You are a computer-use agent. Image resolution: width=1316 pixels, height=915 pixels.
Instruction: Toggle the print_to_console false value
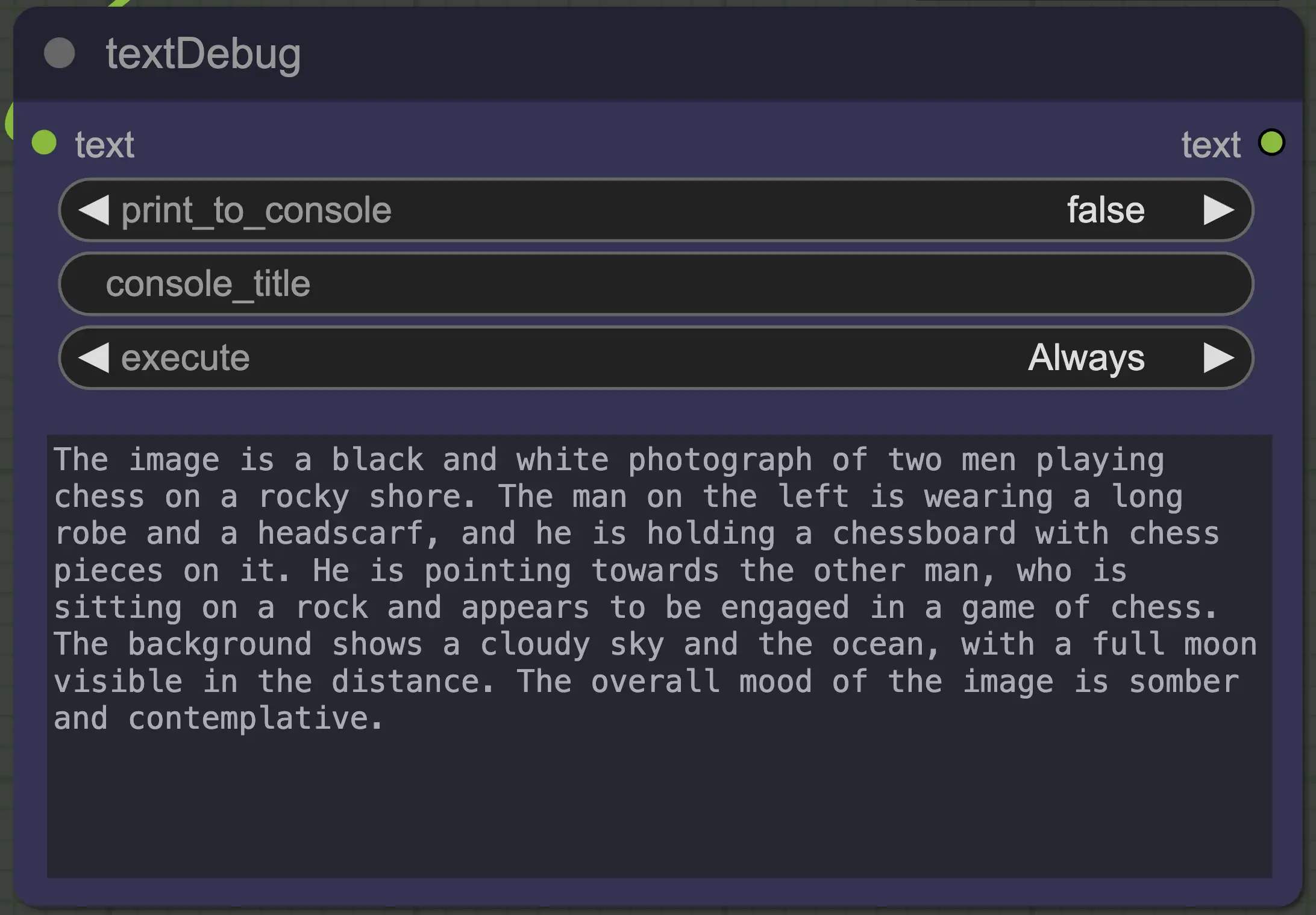click(1105, 210)
